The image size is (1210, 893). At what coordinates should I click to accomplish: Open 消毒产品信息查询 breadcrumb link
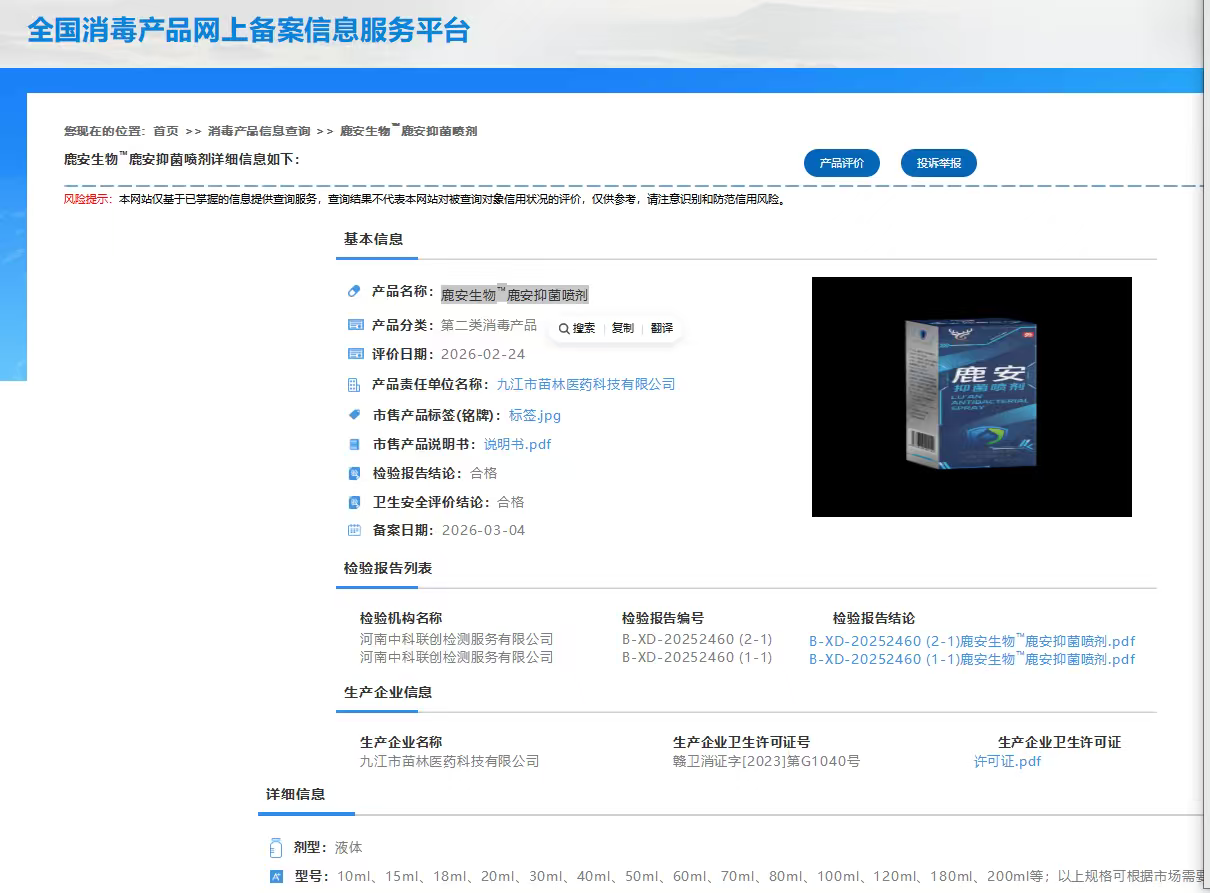[x=259, y=131]
